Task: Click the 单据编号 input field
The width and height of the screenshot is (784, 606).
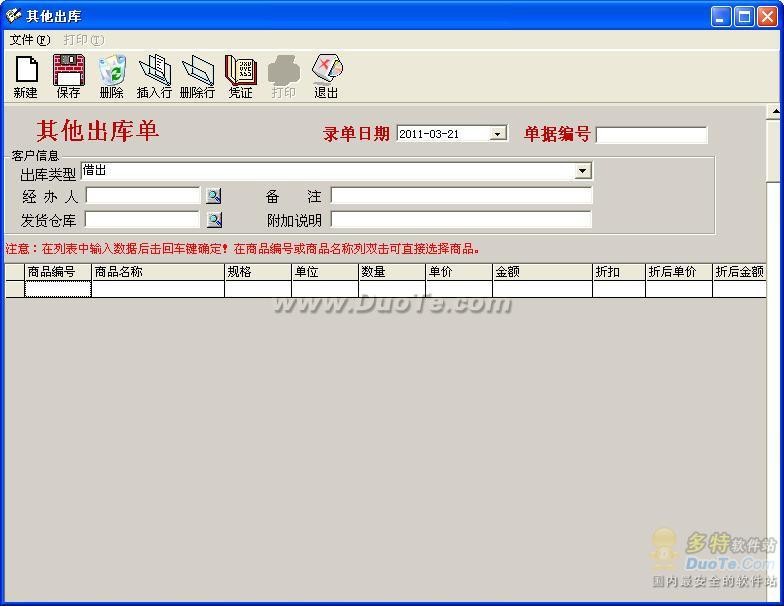Action: [x=652, y=135]
